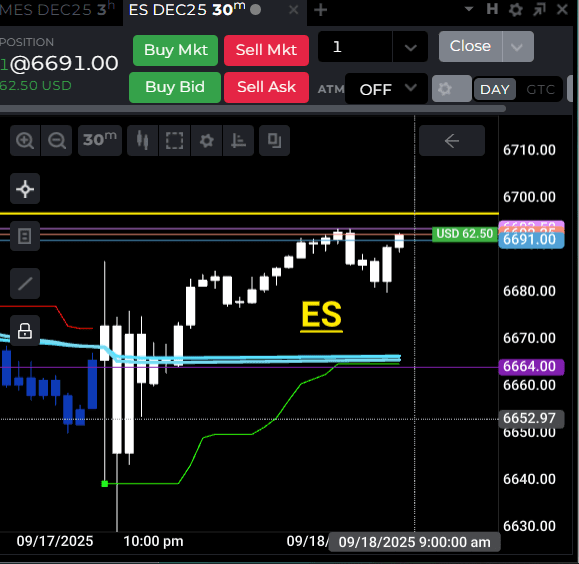Select the crosshair cursor tool
The height and width of the screenshot is (564, 579).
pyautogui.click(x=25, y=189)
